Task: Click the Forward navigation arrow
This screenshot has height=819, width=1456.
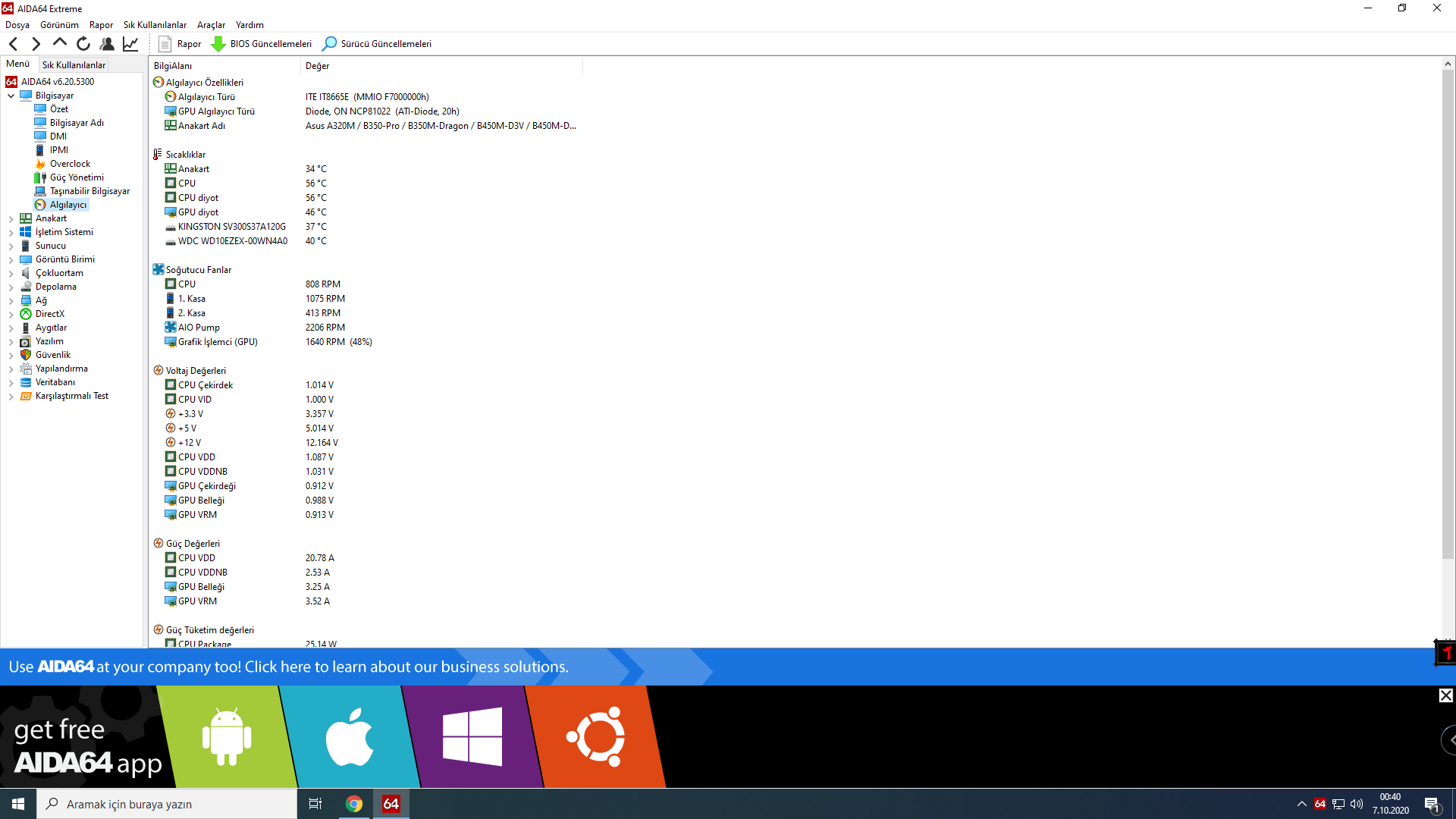Action: point(36,44)
